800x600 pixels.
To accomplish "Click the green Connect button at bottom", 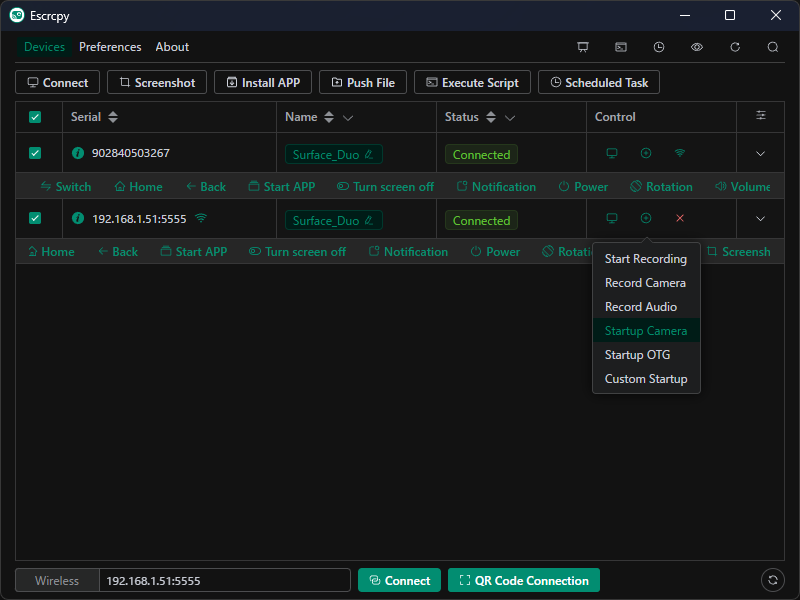I will 399,581.
